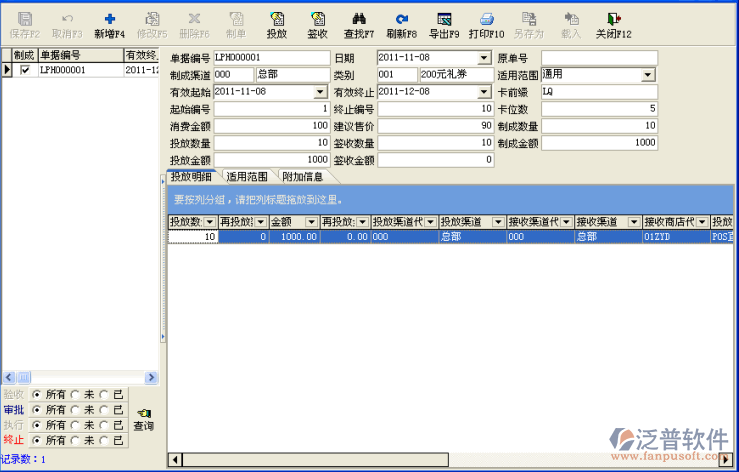739x472 pixels.
Task: Select the 未 radio option for 审批
Action: pyautogui.click(x=74, y=409)
